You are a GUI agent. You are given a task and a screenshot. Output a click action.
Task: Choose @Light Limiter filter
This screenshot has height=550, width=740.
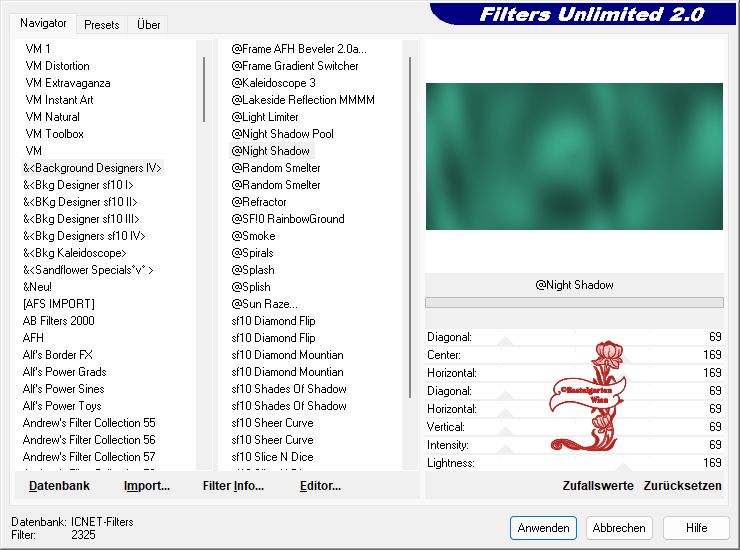(x=265, y=117)
